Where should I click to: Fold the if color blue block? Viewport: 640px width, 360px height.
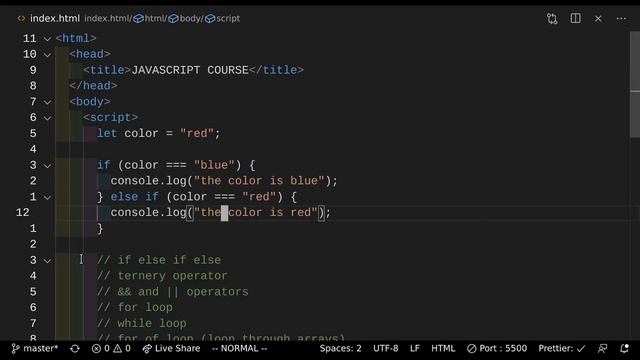[47, 166]
